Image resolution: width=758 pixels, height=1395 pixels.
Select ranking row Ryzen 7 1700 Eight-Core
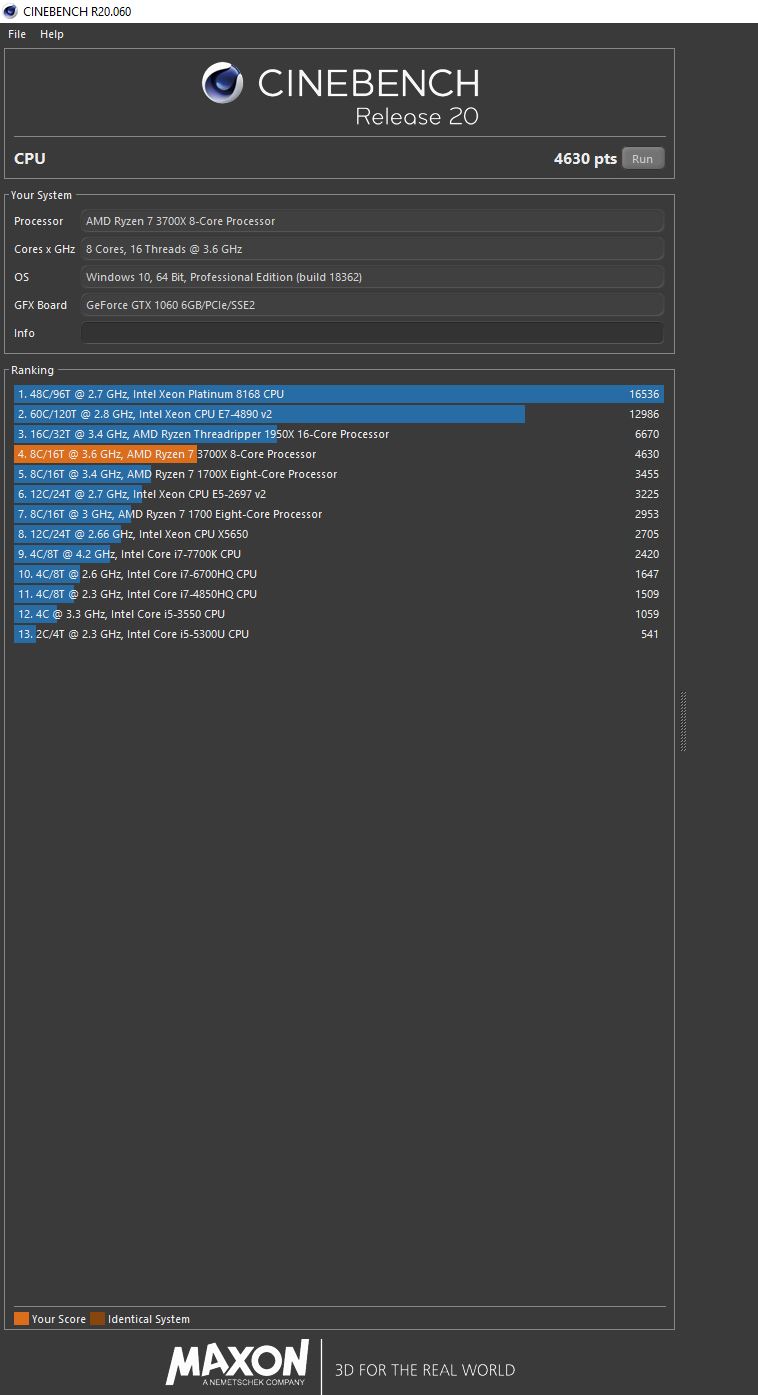click(339, 514)
